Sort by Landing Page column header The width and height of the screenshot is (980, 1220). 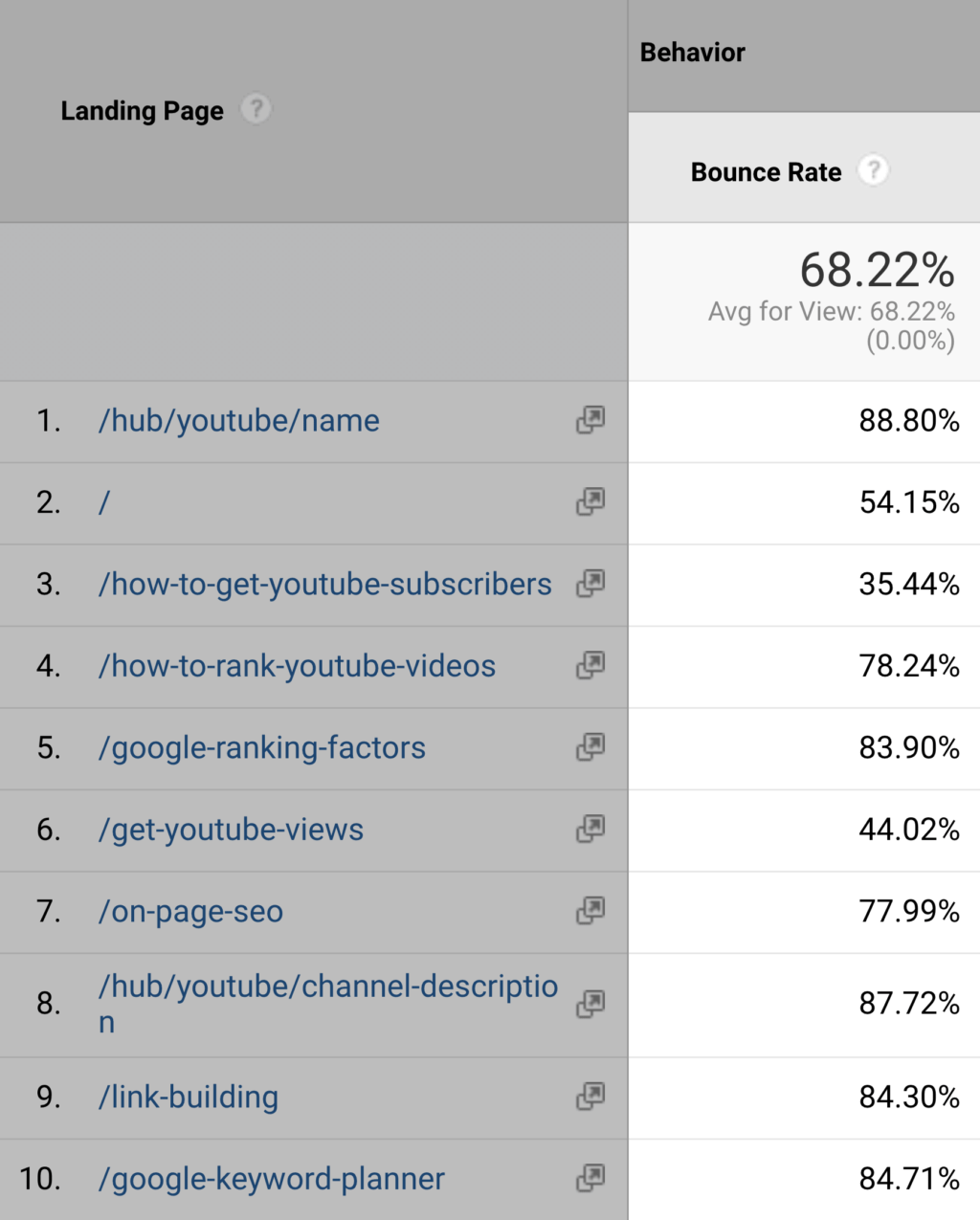point(142,111)
